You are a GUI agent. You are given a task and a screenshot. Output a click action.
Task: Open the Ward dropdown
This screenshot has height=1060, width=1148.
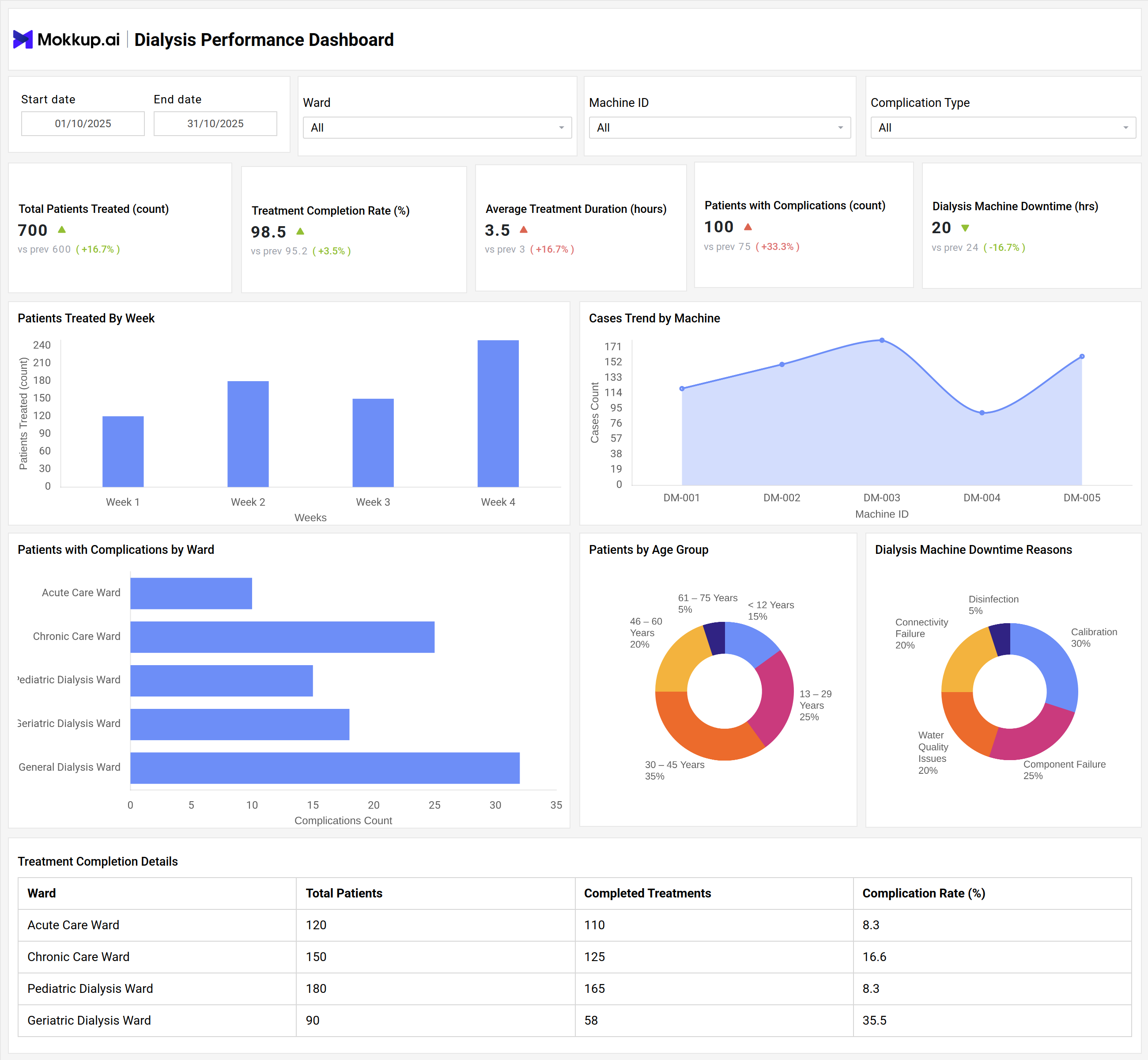(x=437, y=127)
